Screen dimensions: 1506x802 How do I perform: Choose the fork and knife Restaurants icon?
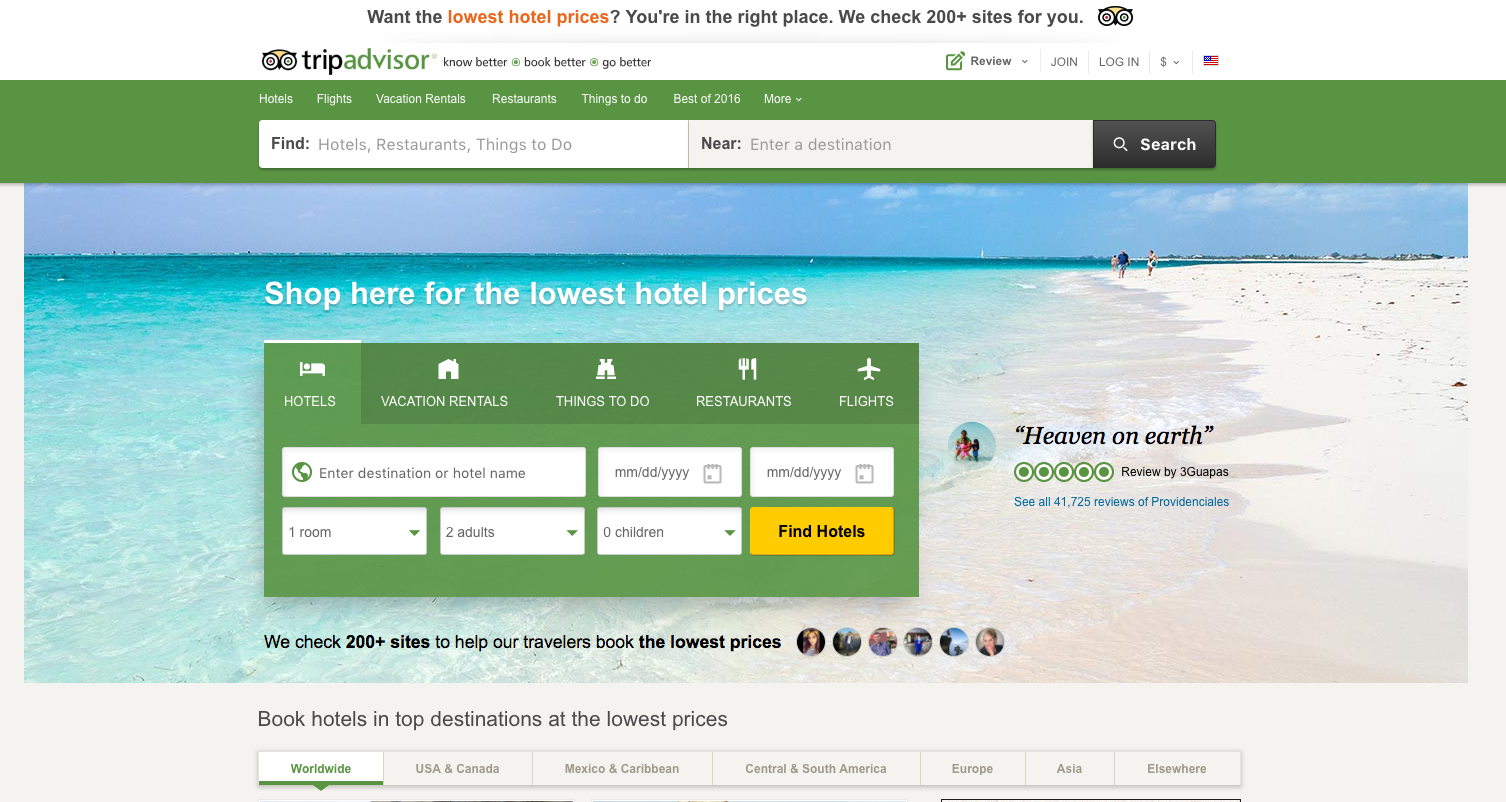point(747,369)
